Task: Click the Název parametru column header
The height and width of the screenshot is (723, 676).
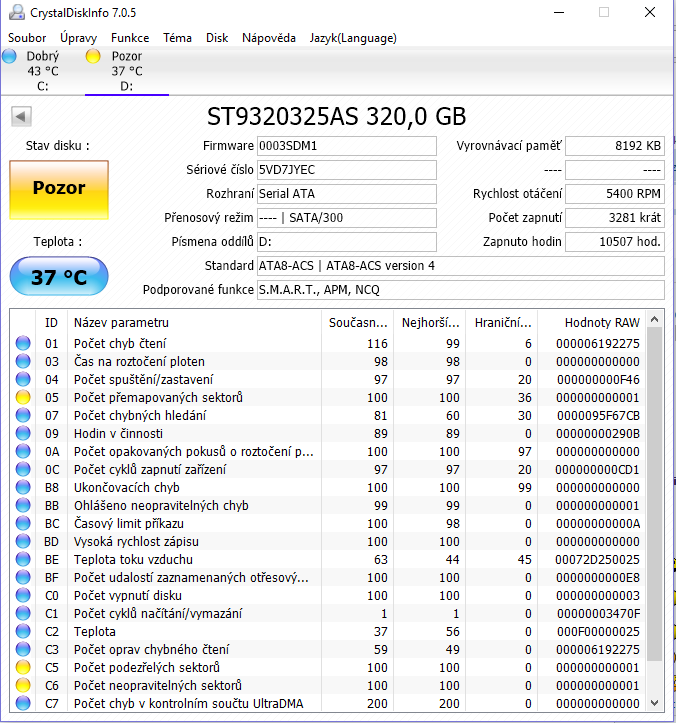Action: 194,322
